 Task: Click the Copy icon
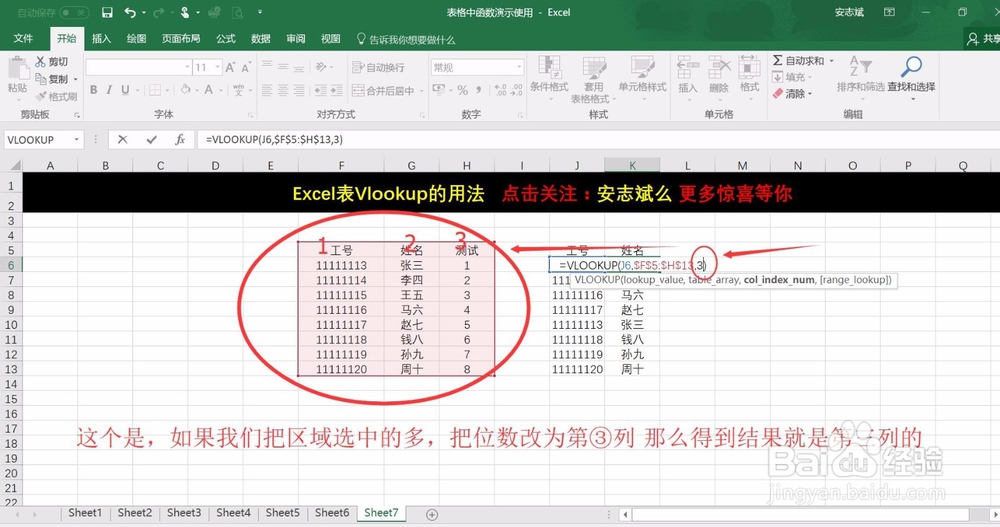(x=40, y=78)
